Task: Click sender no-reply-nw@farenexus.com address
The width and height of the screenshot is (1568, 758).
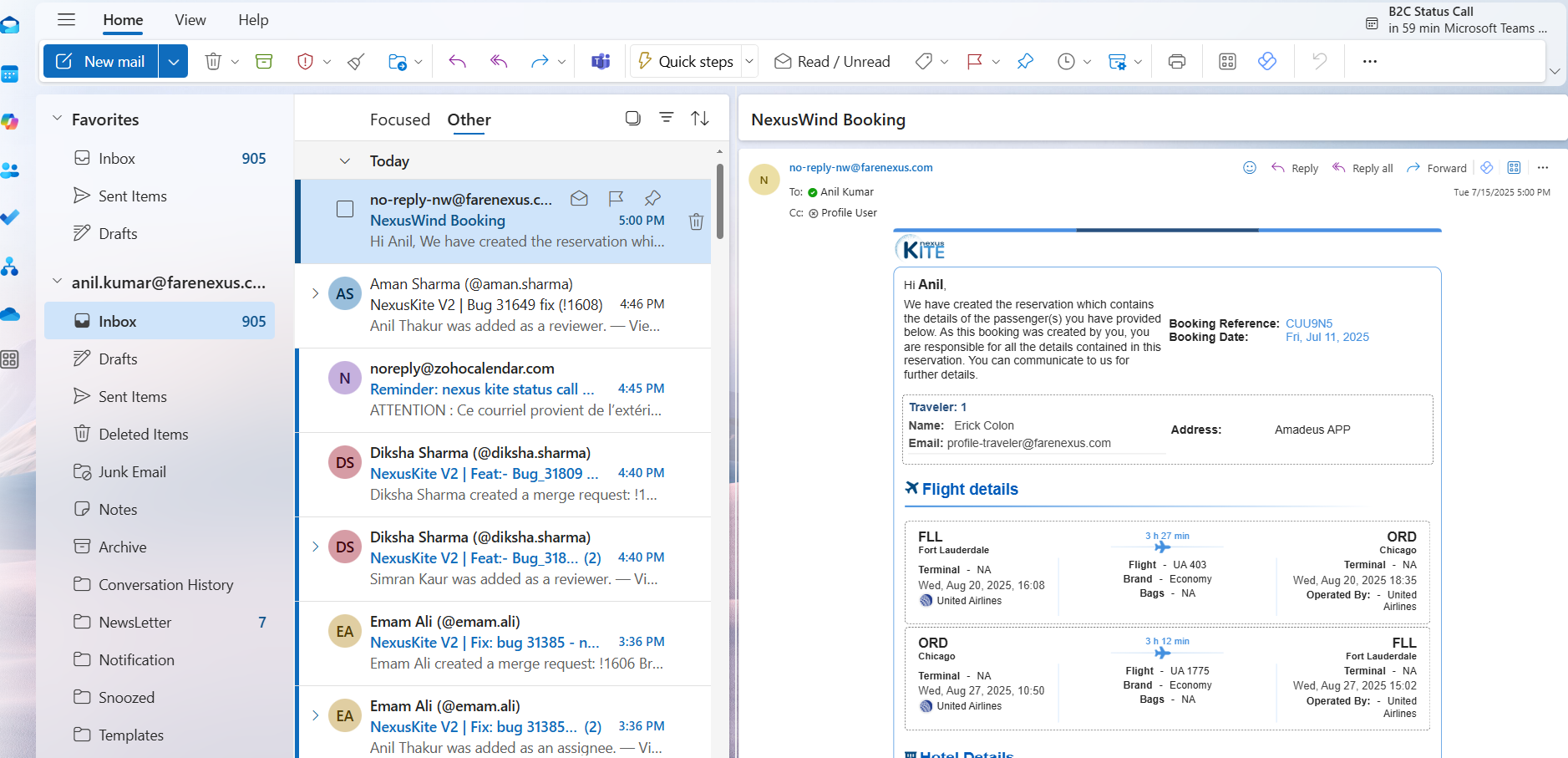Action: [x=860, y=168]
